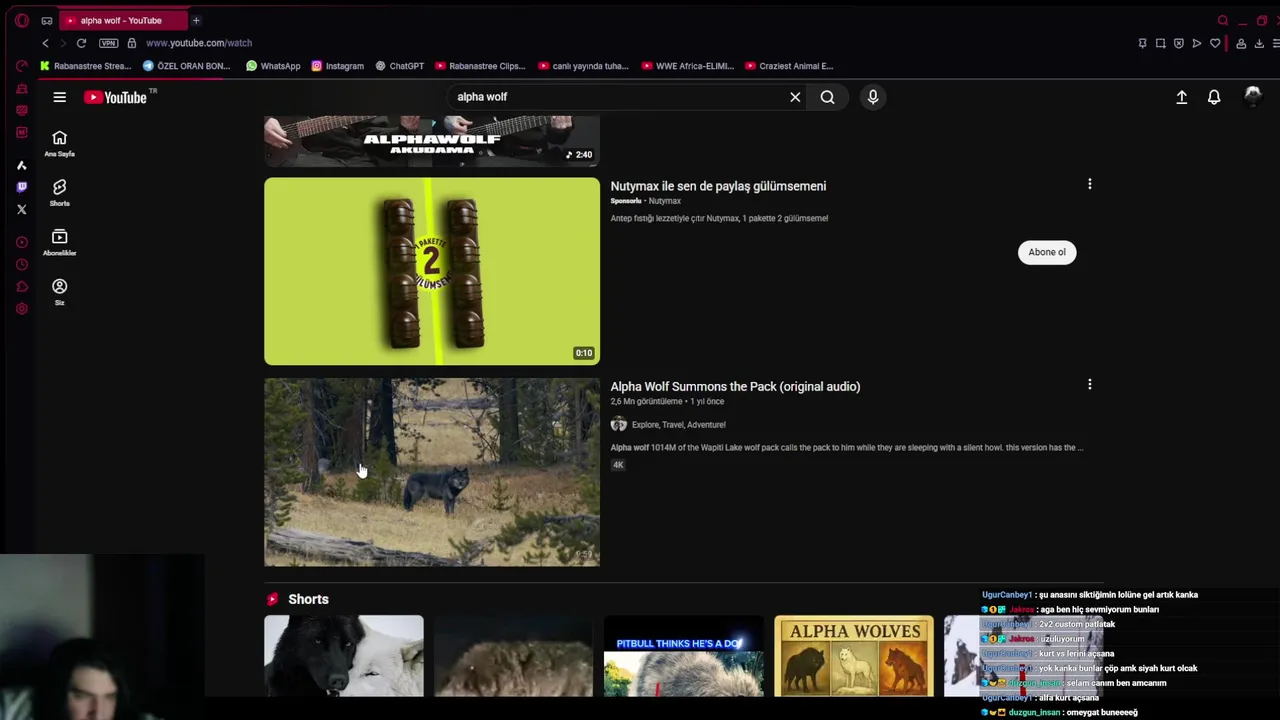Open GX Control speedometer icon in sidebar
The height and width of the screenshot is (720, 1280).
click(x=22, y=66)
